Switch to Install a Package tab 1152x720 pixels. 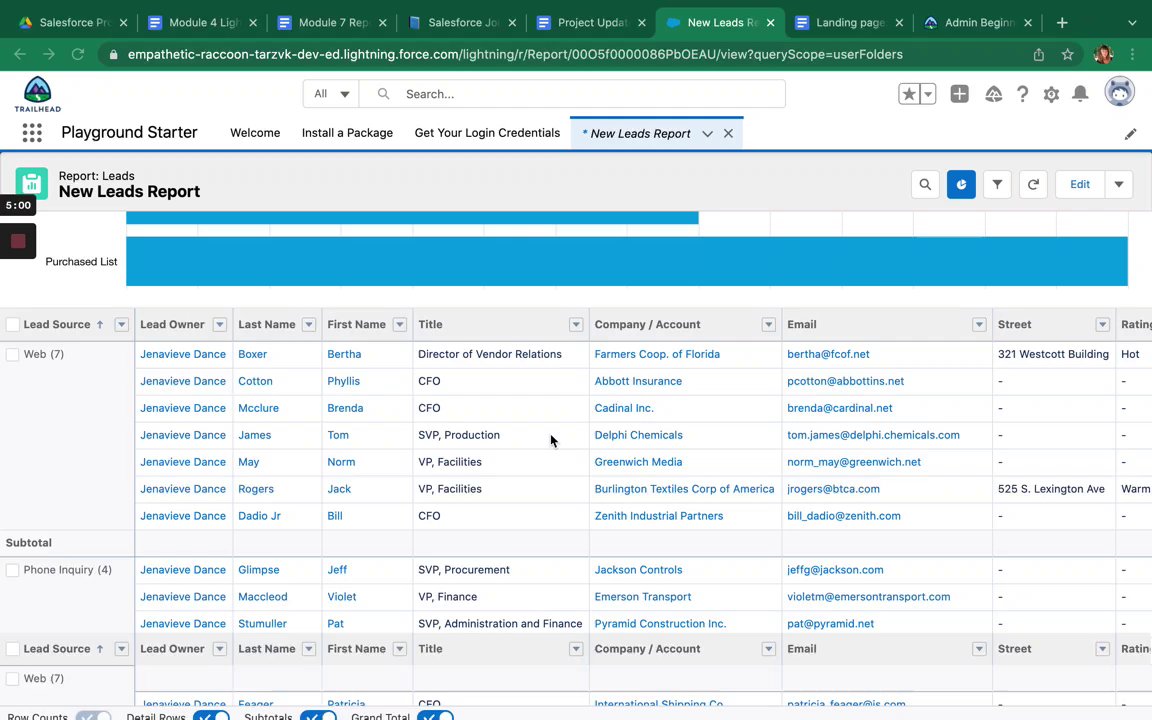(348, 133)
